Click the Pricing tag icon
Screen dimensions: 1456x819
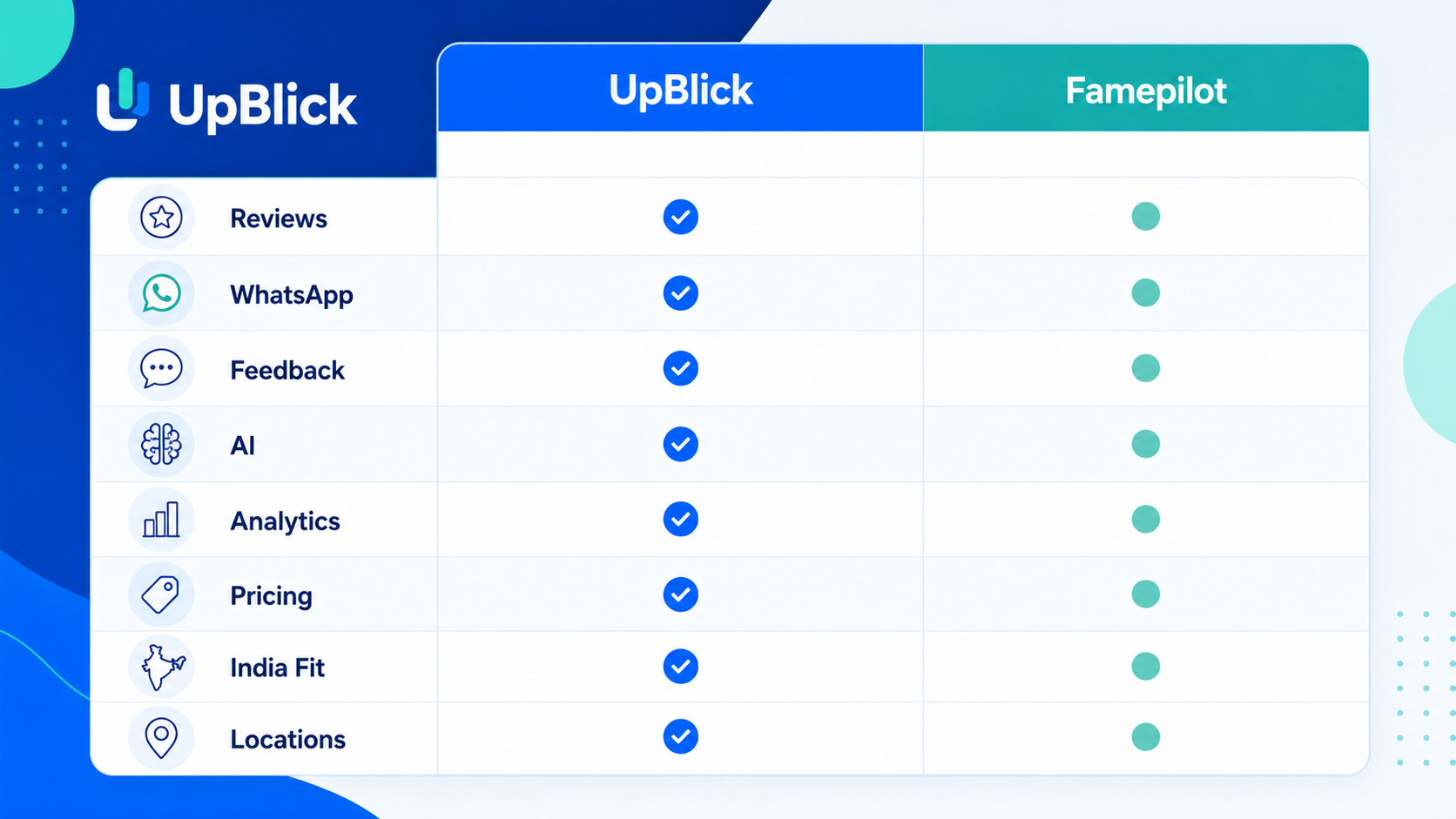[161, 594]
